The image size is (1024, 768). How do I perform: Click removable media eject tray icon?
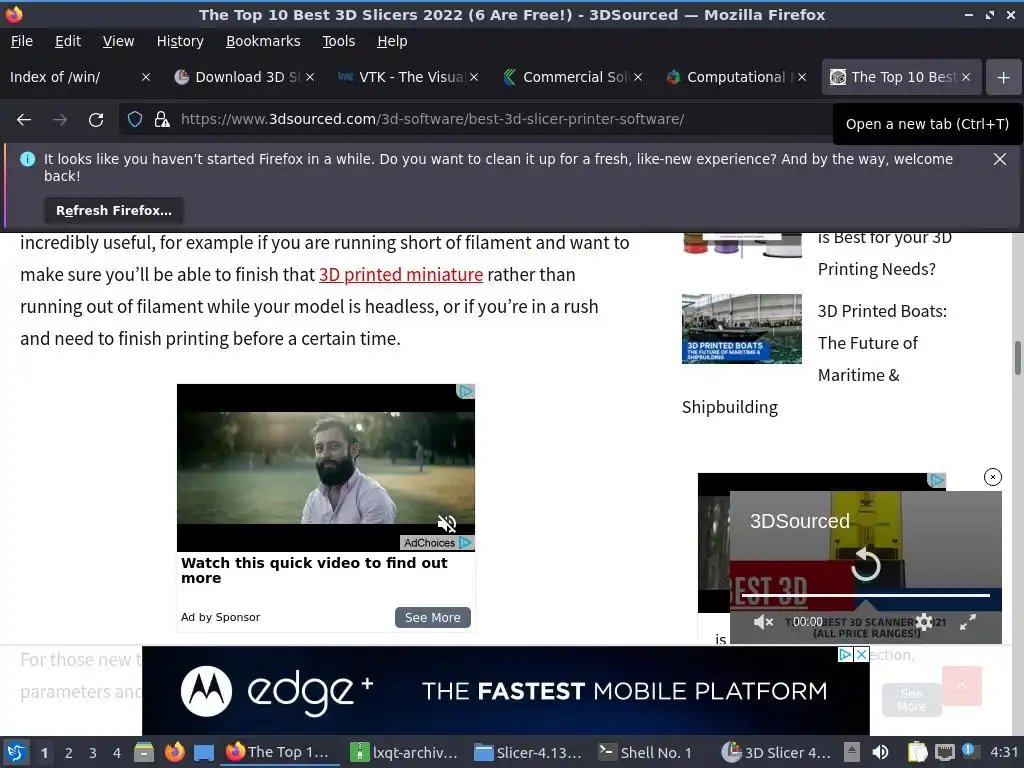coord(852,752)
